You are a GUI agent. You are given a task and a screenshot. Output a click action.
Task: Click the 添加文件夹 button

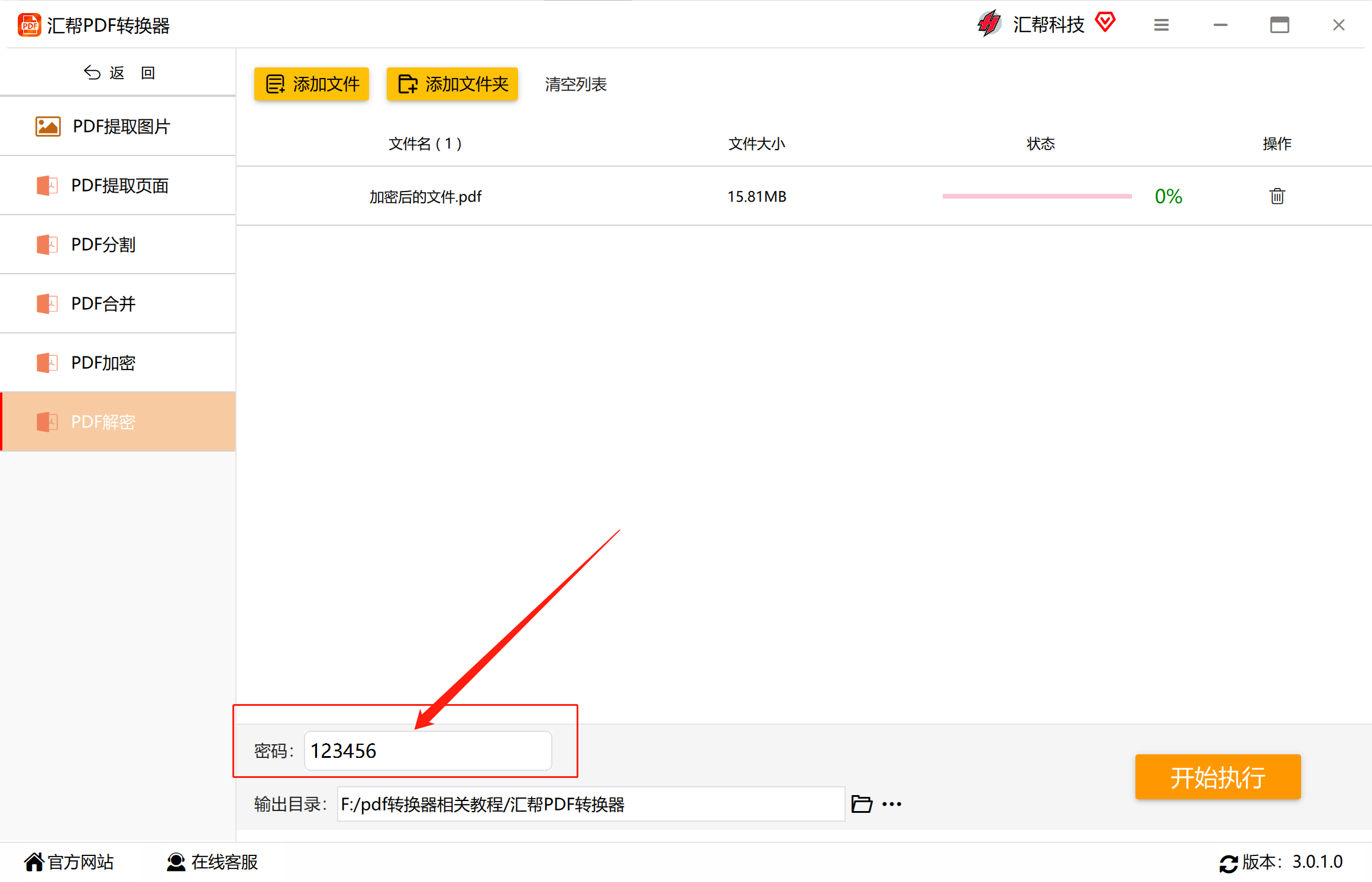click(x=452, y=84)
